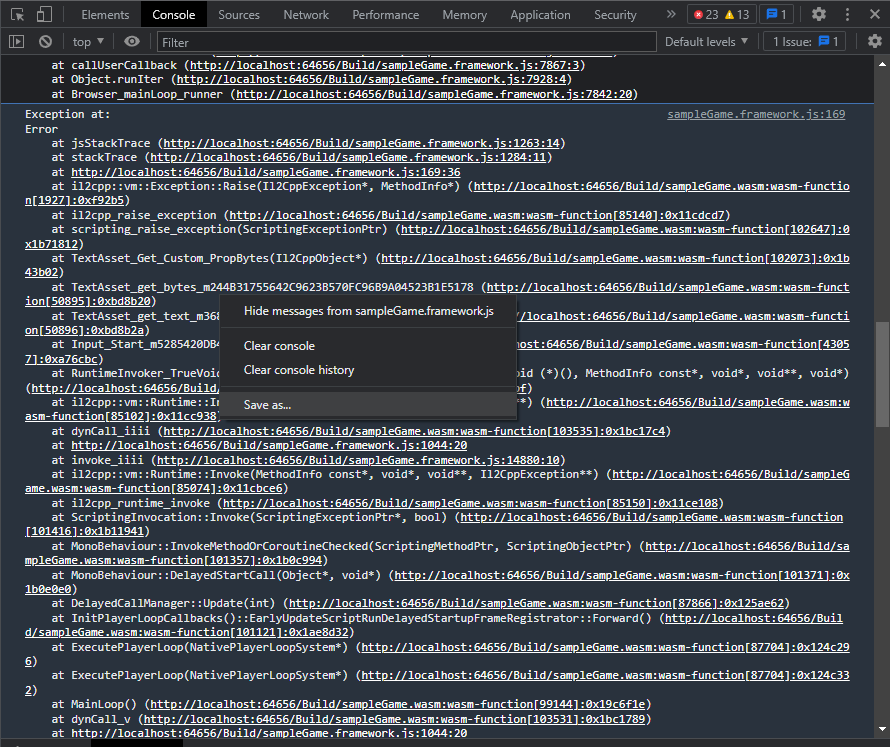Screen dimensions: 890x747
Task: Toggle the device toolbar icon
Action: (45, 15)
